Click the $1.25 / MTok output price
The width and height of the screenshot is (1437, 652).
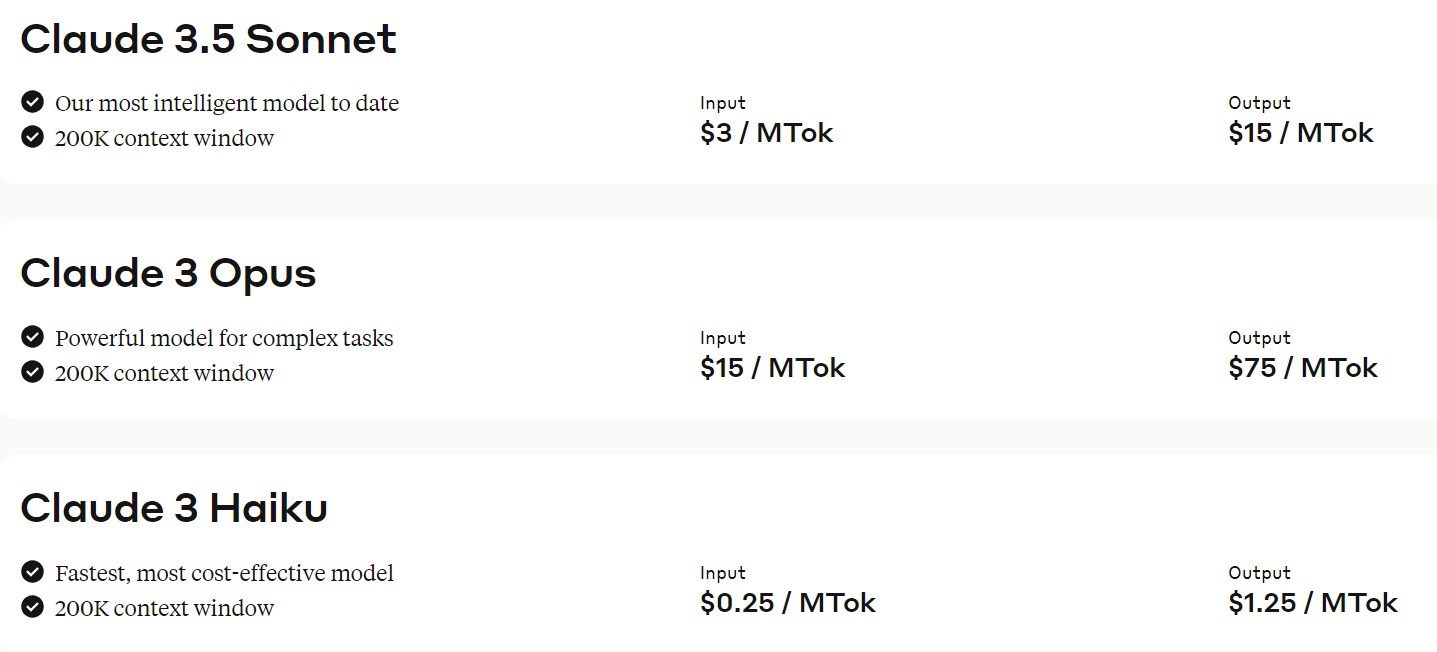tap(1312, 603)
